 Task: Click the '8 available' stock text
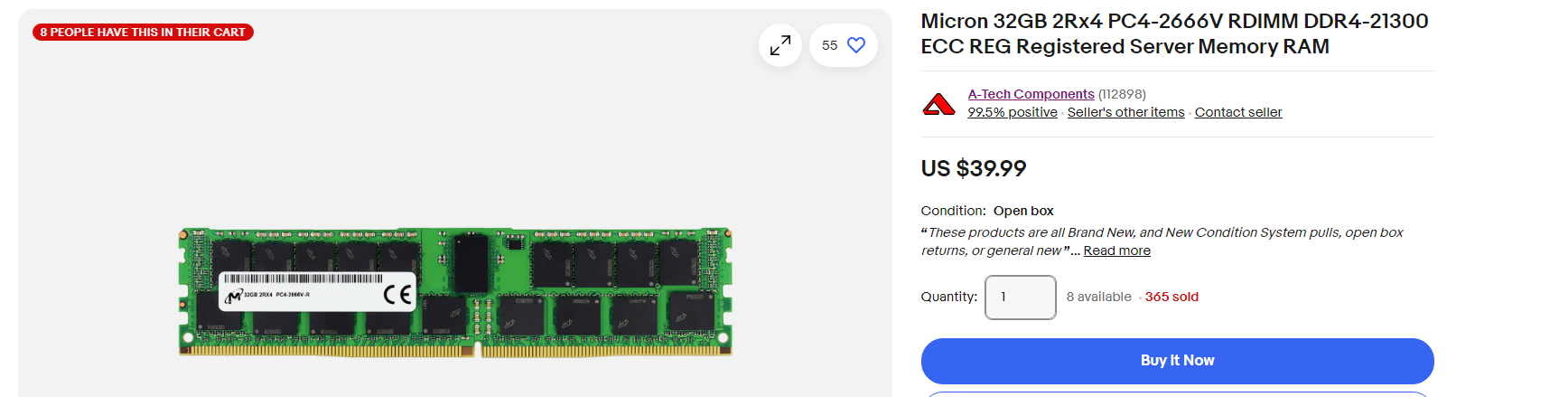coord(1098,297)
